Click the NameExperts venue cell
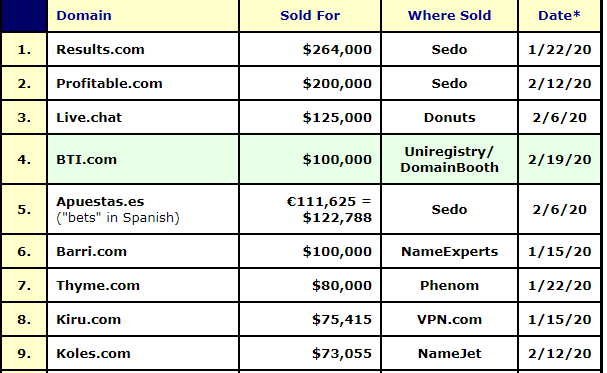The width and height of the screenshot is (607, 373). pos(449,252)
